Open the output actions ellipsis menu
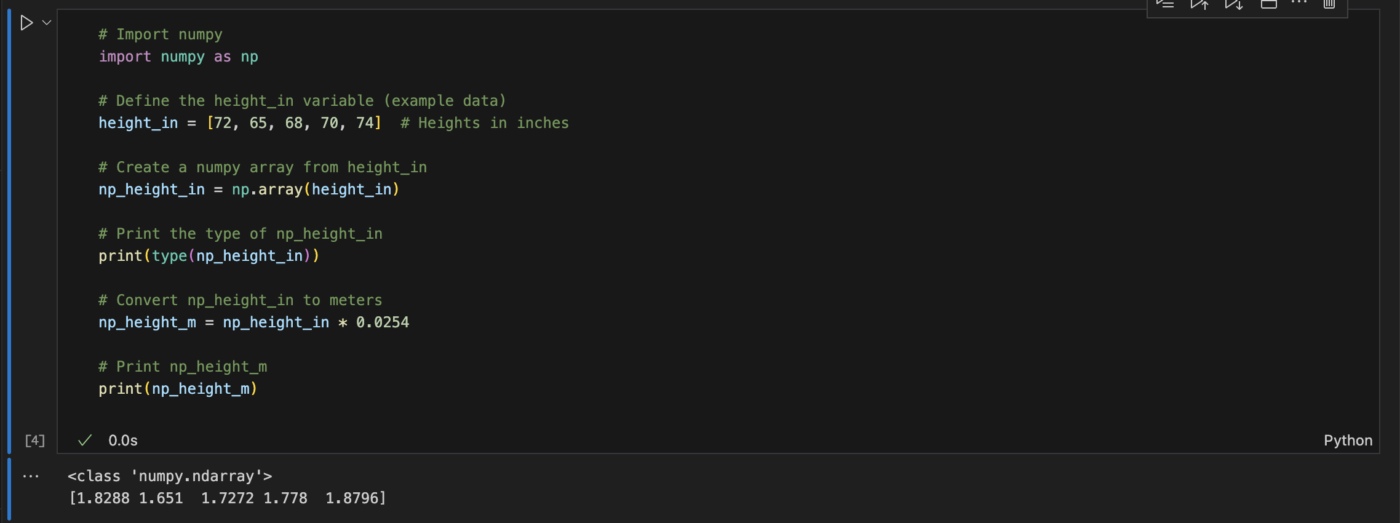The image size is (1400, 523). [x=30, y=476]
